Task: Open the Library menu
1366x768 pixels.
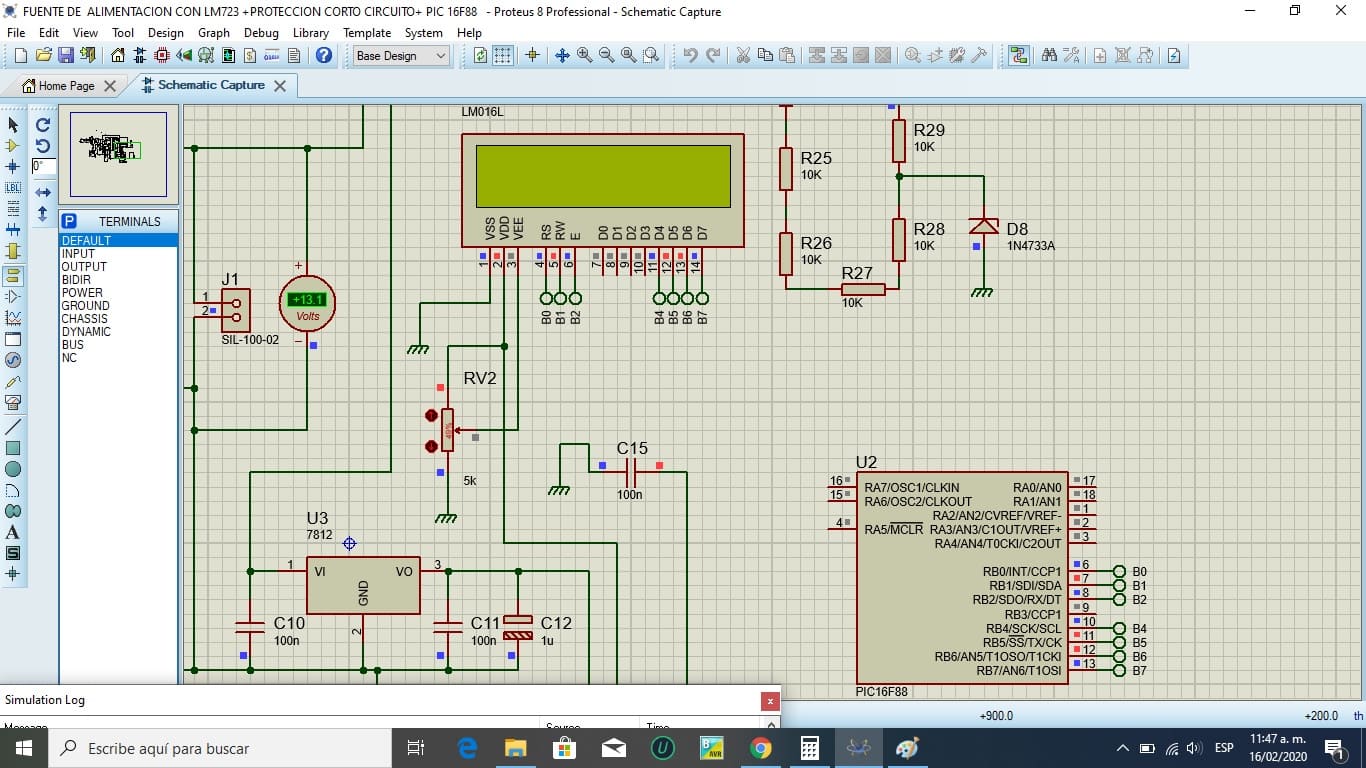Action: click(x=311, y=33)
